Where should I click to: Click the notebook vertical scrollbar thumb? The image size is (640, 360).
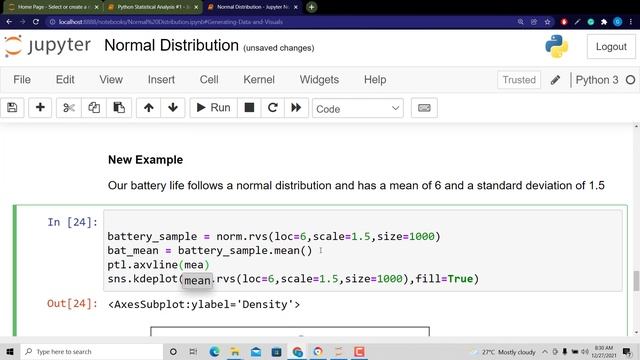pos(636,281)
